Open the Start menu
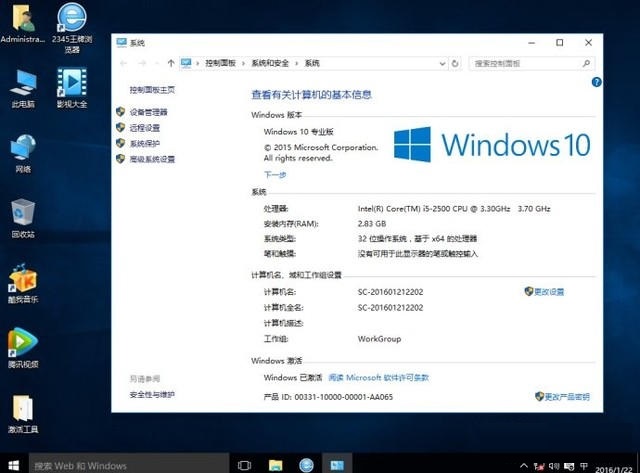This screenshot has width=640, height=473. click(13, 465)
